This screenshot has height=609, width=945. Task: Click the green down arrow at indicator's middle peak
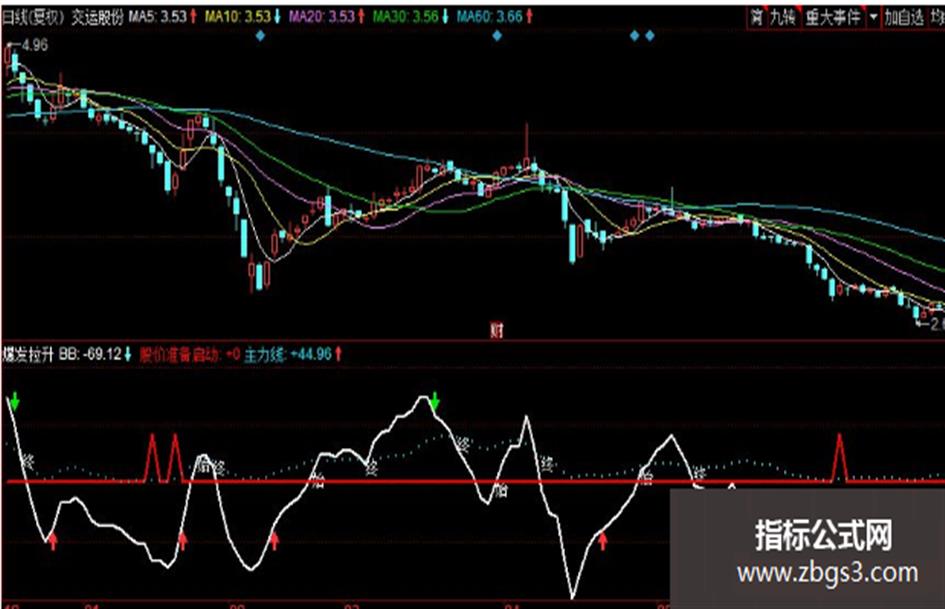click(435, 400)
